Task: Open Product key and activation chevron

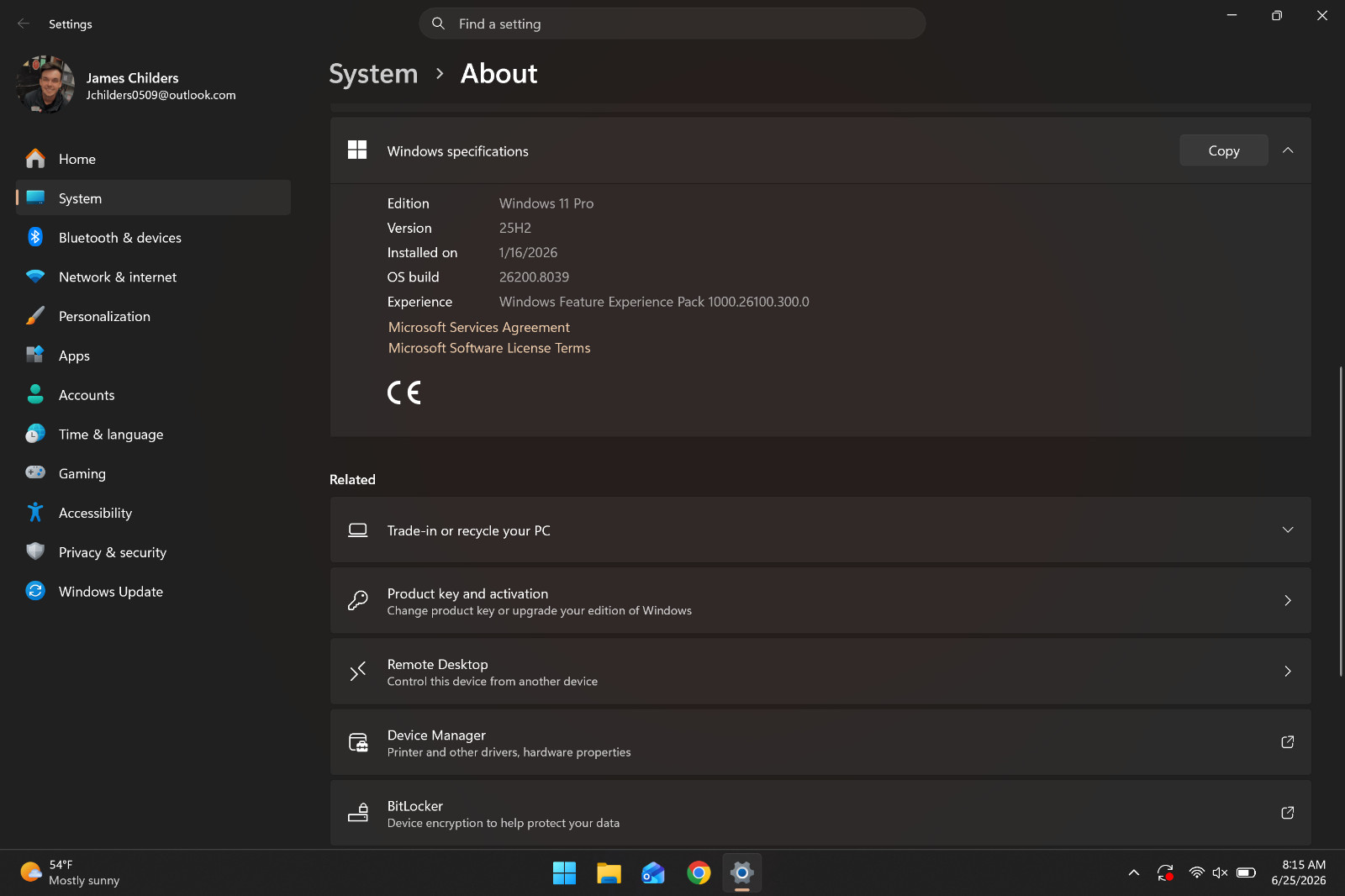Action: coord(1288,600)
